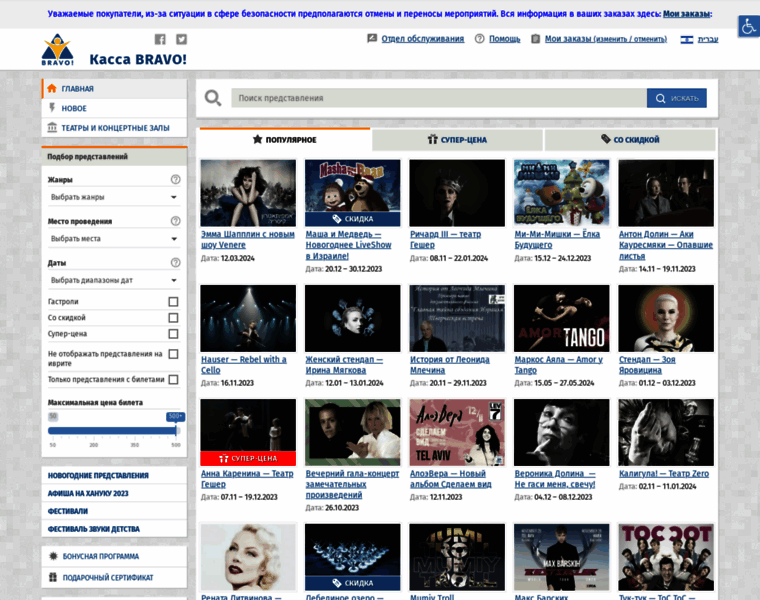Open the Даты help question icon
Image resolution: width=760 pixels, height=600 pixels.
point(175,263)
